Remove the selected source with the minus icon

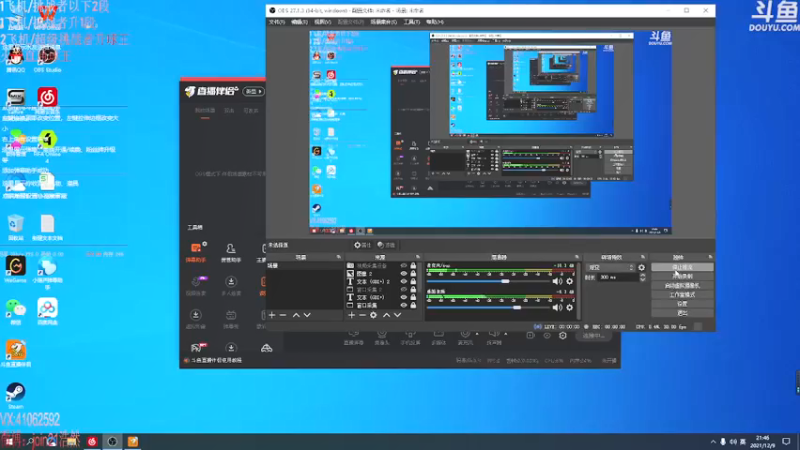362,315
